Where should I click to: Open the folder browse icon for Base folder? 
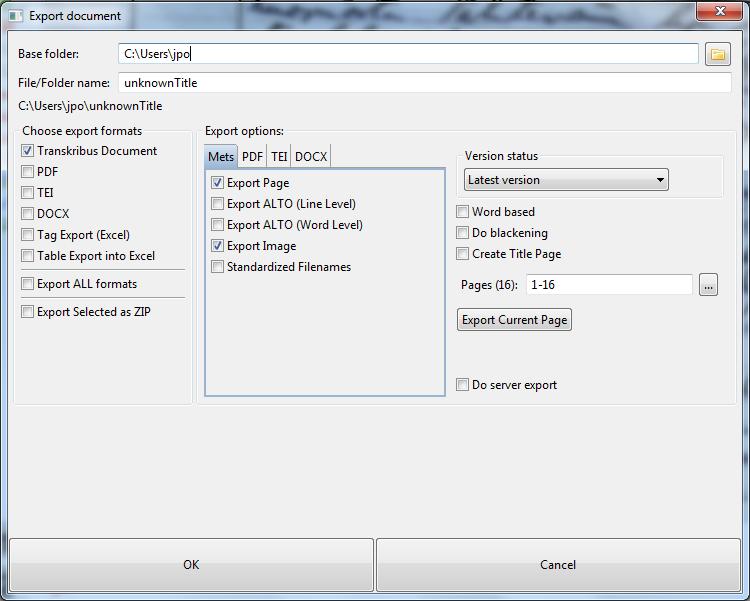tap(717, 54)
